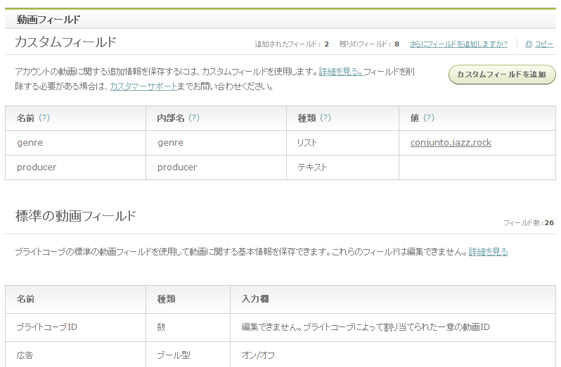Open the カスタマーサポート link
Viewport: 561px width, 367px height.
[x=143, y=87]
